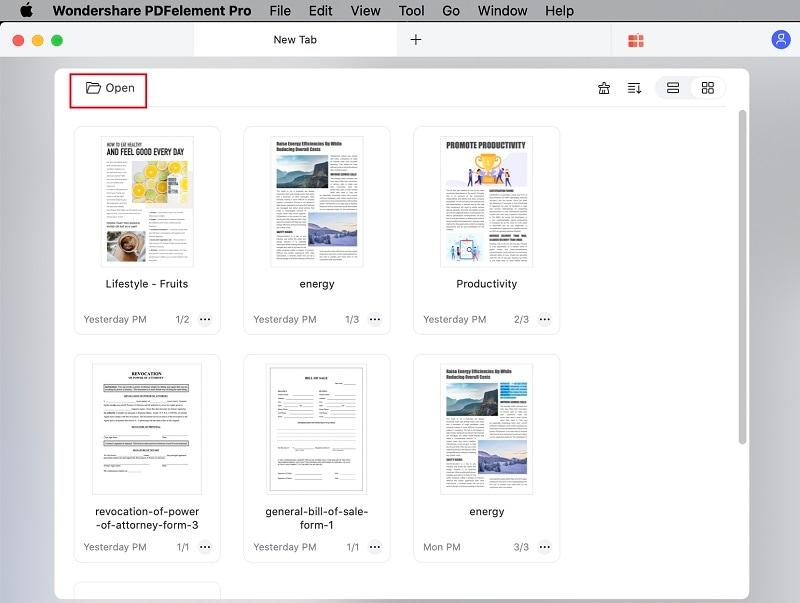The width and height of the screenshot is (800, 603).
Task: Click the more options dots on energy file
Action: (374, 319)
